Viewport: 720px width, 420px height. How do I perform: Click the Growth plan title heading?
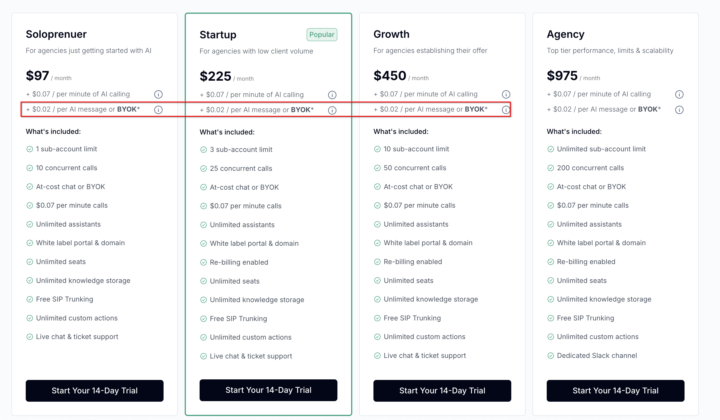(391, 34)
